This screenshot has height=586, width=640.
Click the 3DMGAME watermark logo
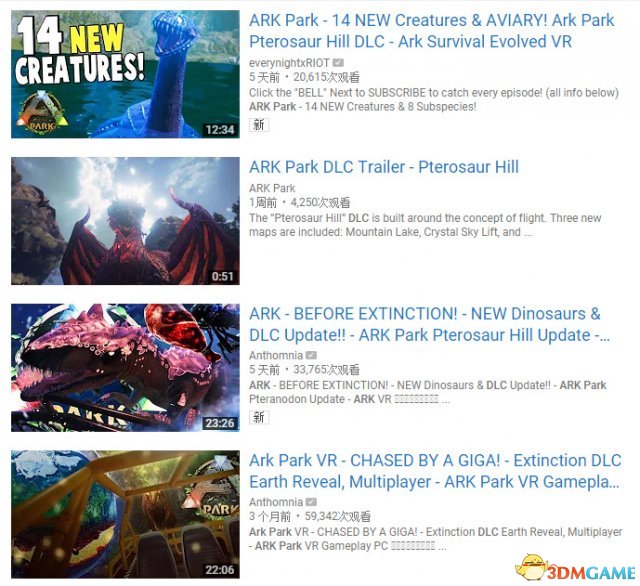(576, 569)
